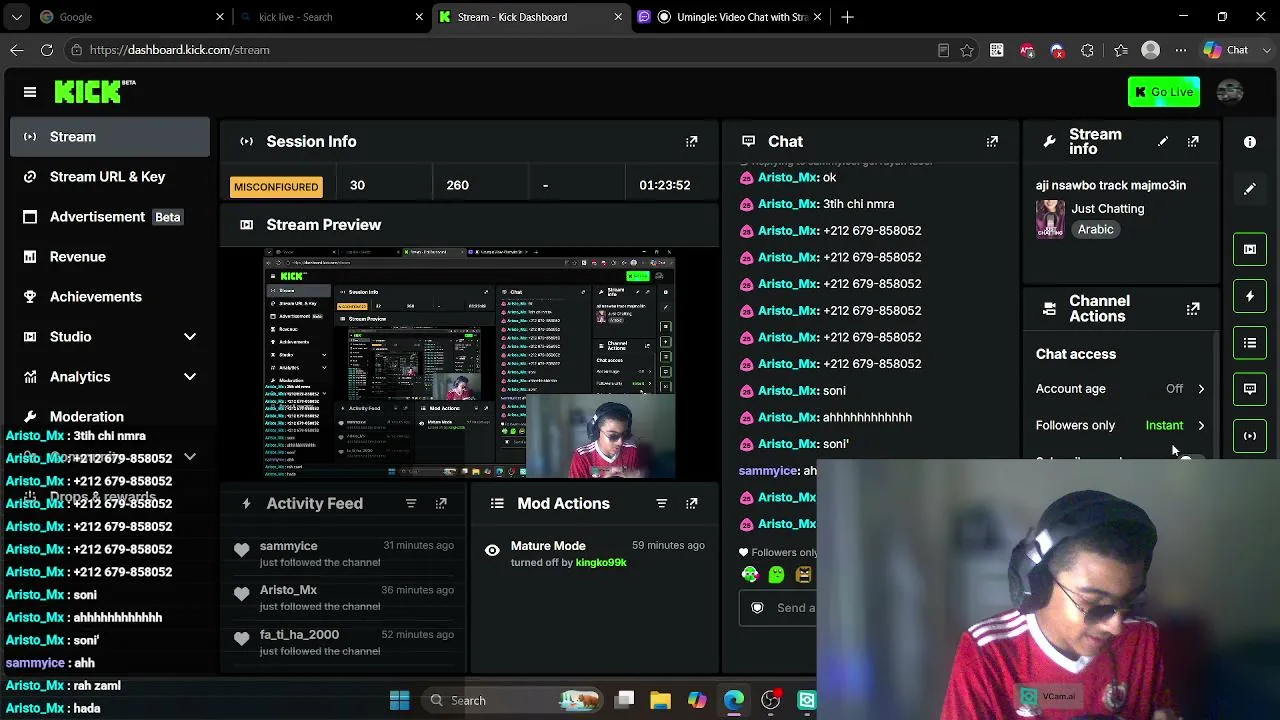The width and height of the screenshot is (1280, 720).
Task: Bookmark this page with the star icon
Action: tap(967, 50)
